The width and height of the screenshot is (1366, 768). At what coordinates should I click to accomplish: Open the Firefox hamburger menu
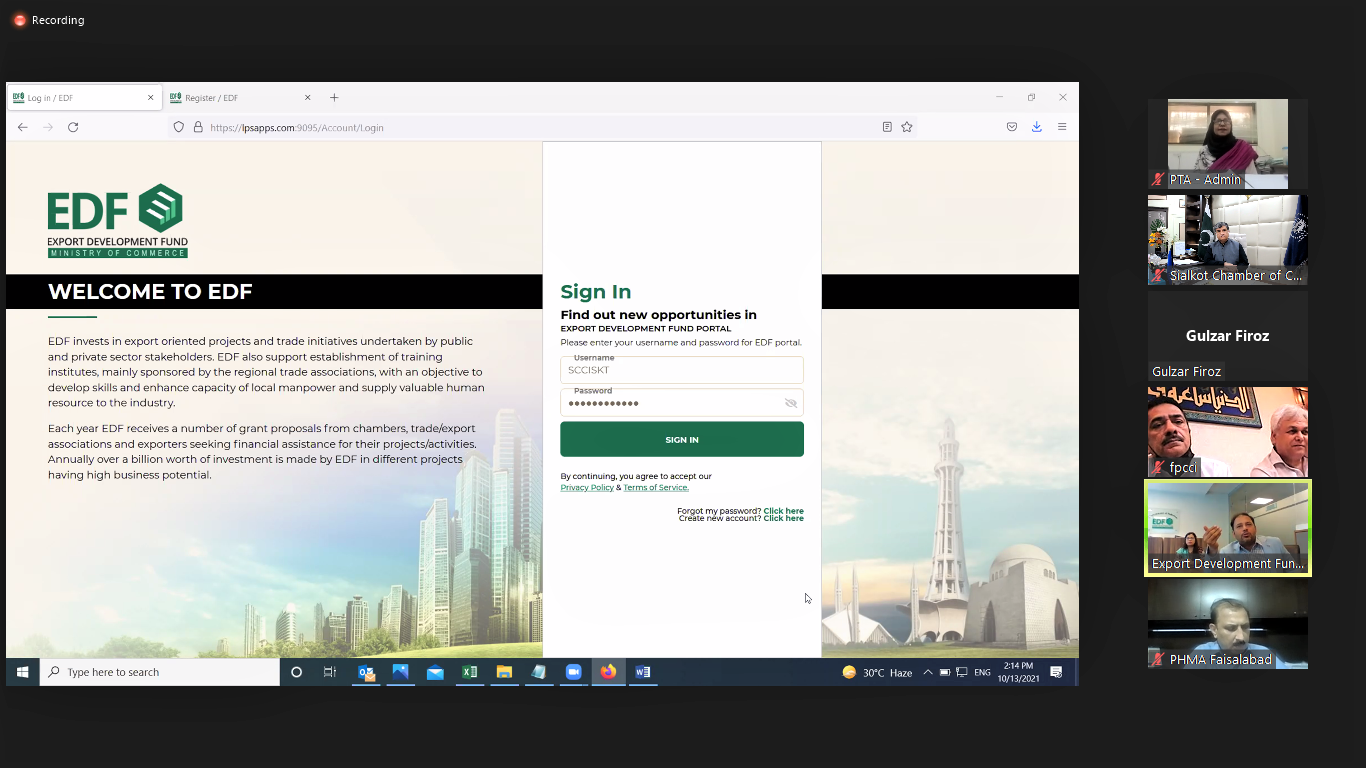pos(1062,127)
